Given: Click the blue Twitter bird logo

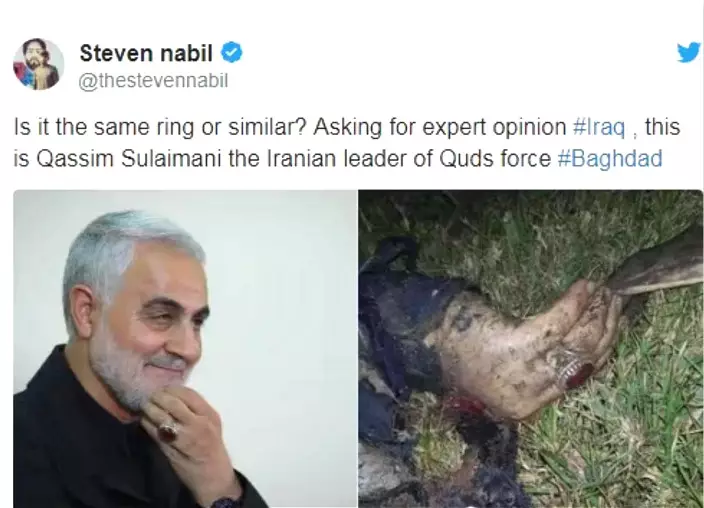Looking at the screenshot, I should [x=690, y=53].
